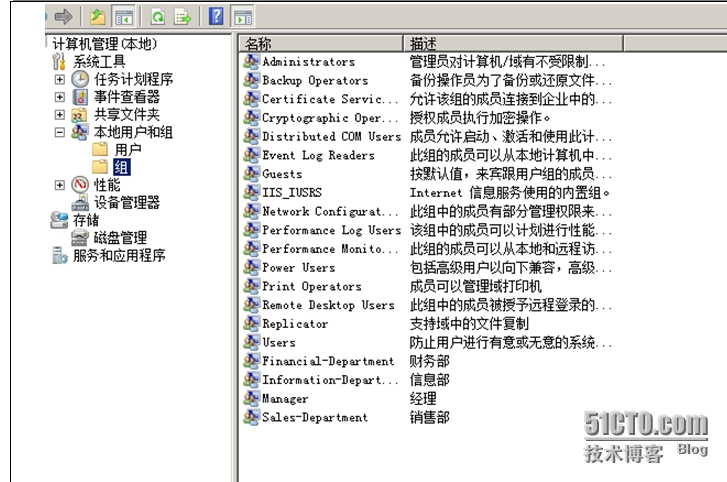Click the 授权成员执行加密操作 description
727x482 pixels.
[x=480, y=118]
